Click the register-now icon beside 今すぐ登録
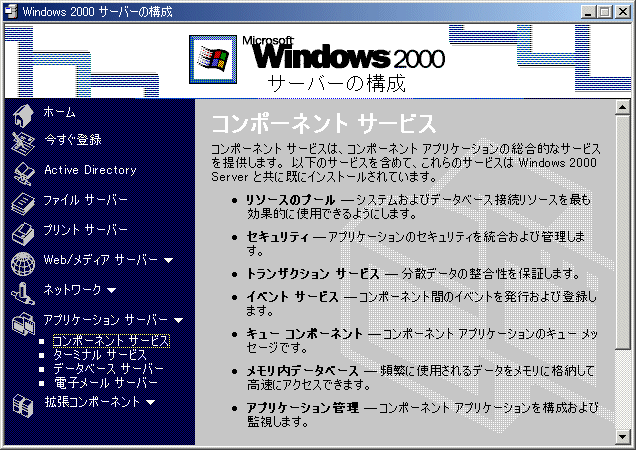This screenshot has height=450, width=636. [23, 143]
